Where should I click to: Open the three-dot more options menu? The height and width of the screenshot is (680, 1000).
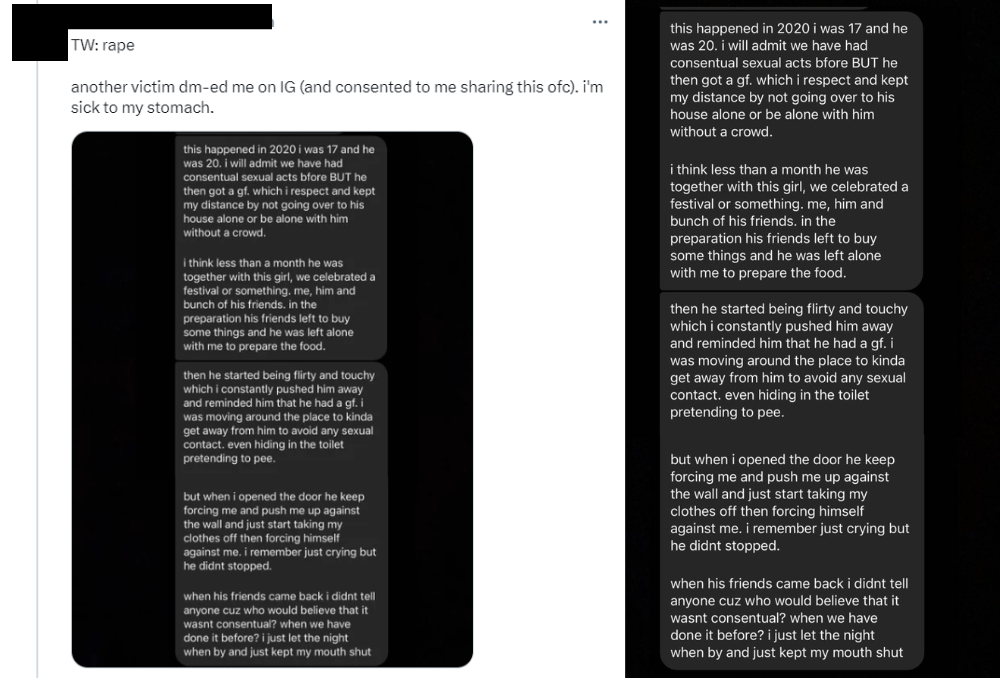(x=599, y=22)
